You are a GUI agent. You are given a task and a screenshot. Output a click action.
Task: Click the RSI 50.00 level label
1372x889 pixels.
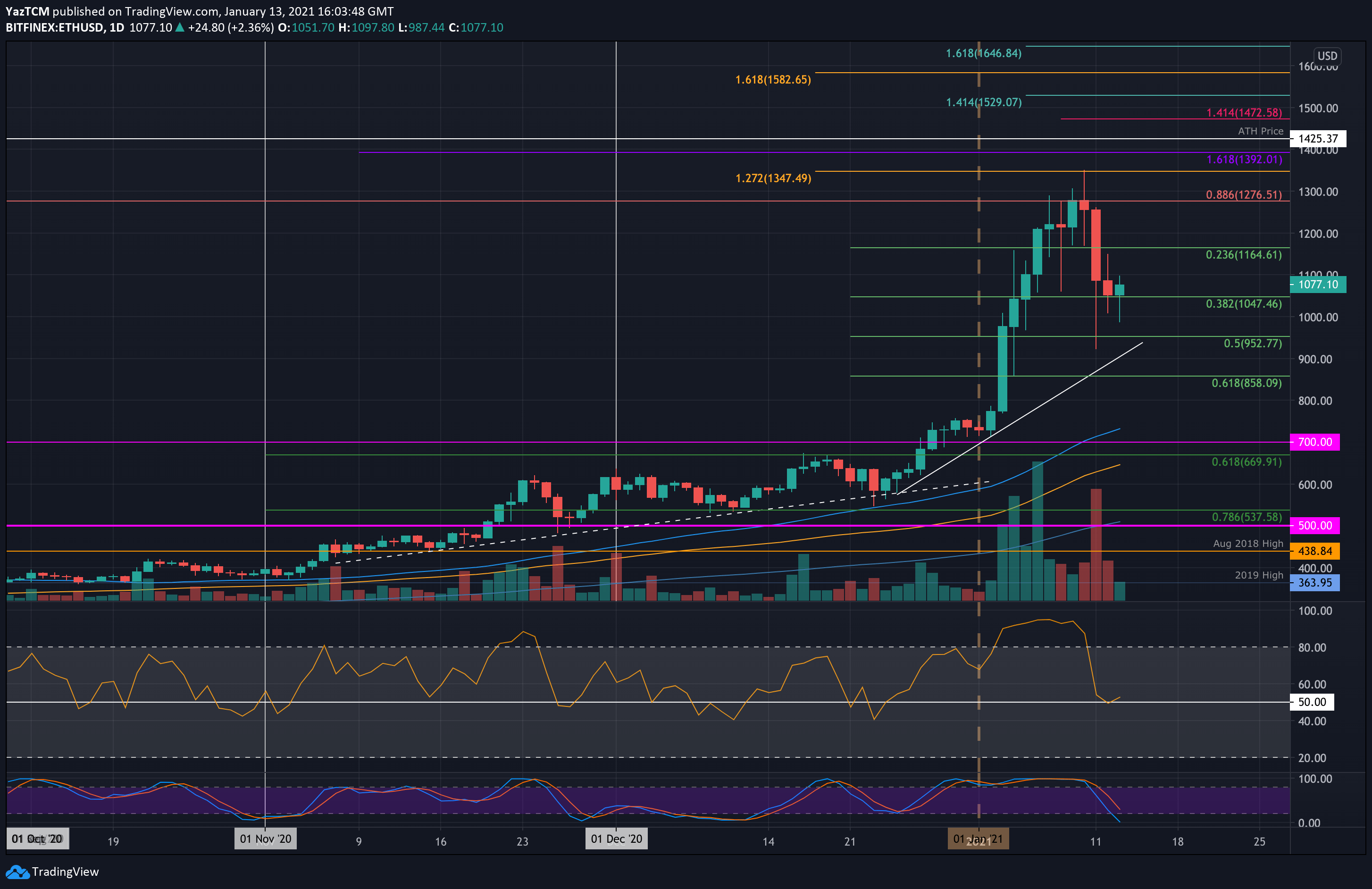click(x=1312, y=702)
